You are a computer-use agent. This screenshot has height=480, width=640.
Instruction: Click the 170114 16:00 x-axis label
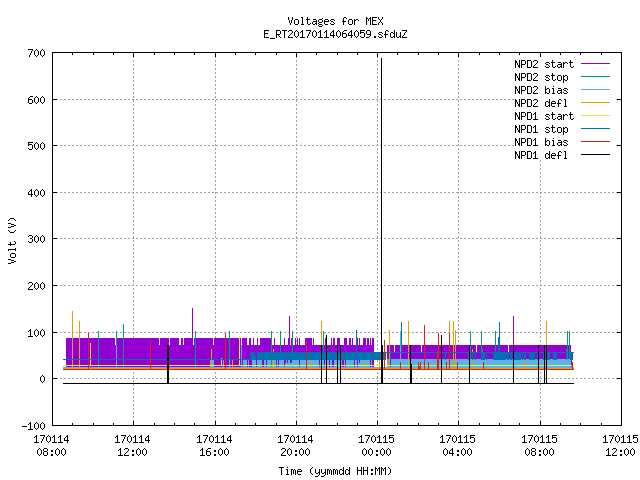tap(214, 446)
